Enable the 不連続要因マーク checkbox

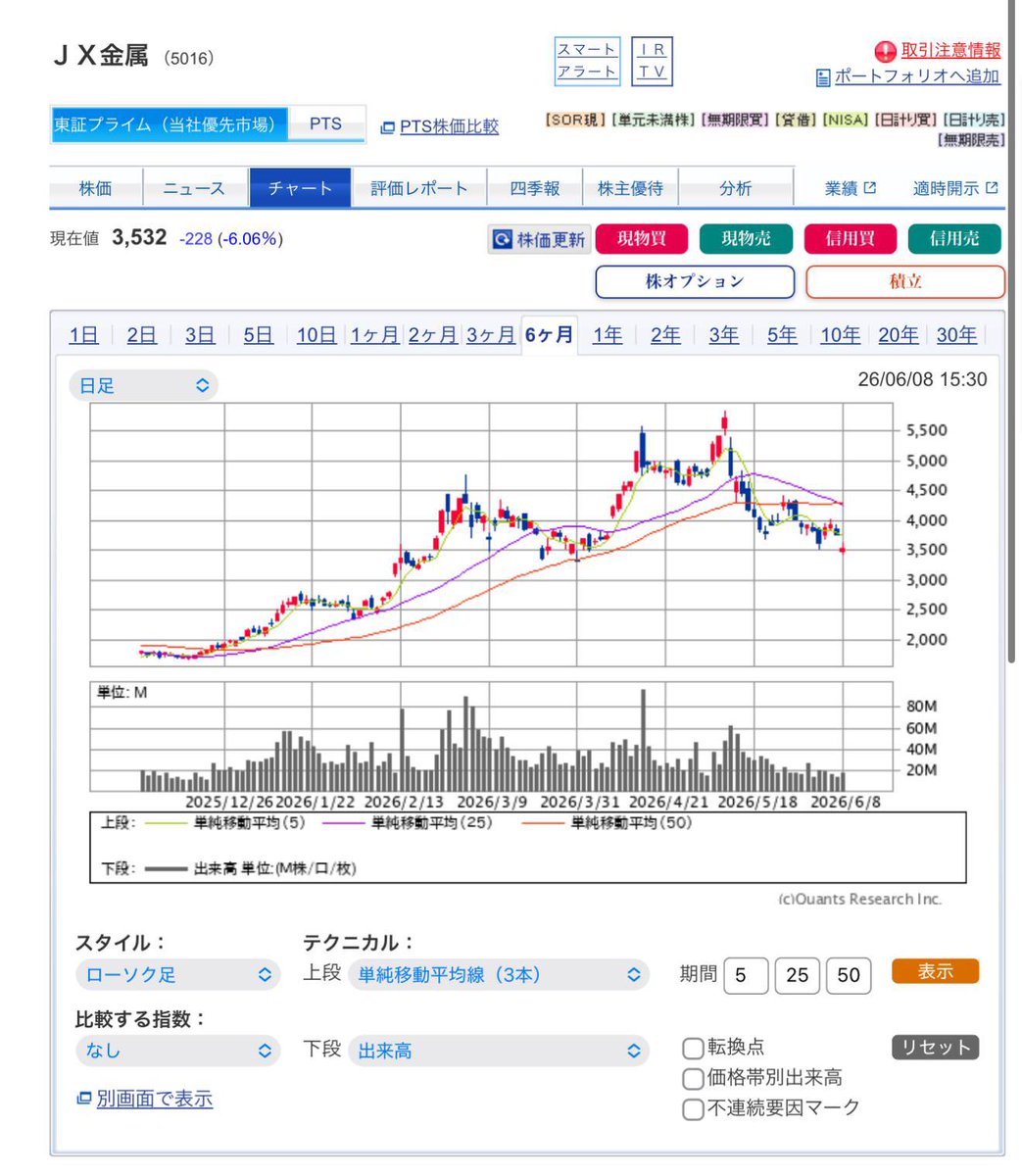point(693,1108)
